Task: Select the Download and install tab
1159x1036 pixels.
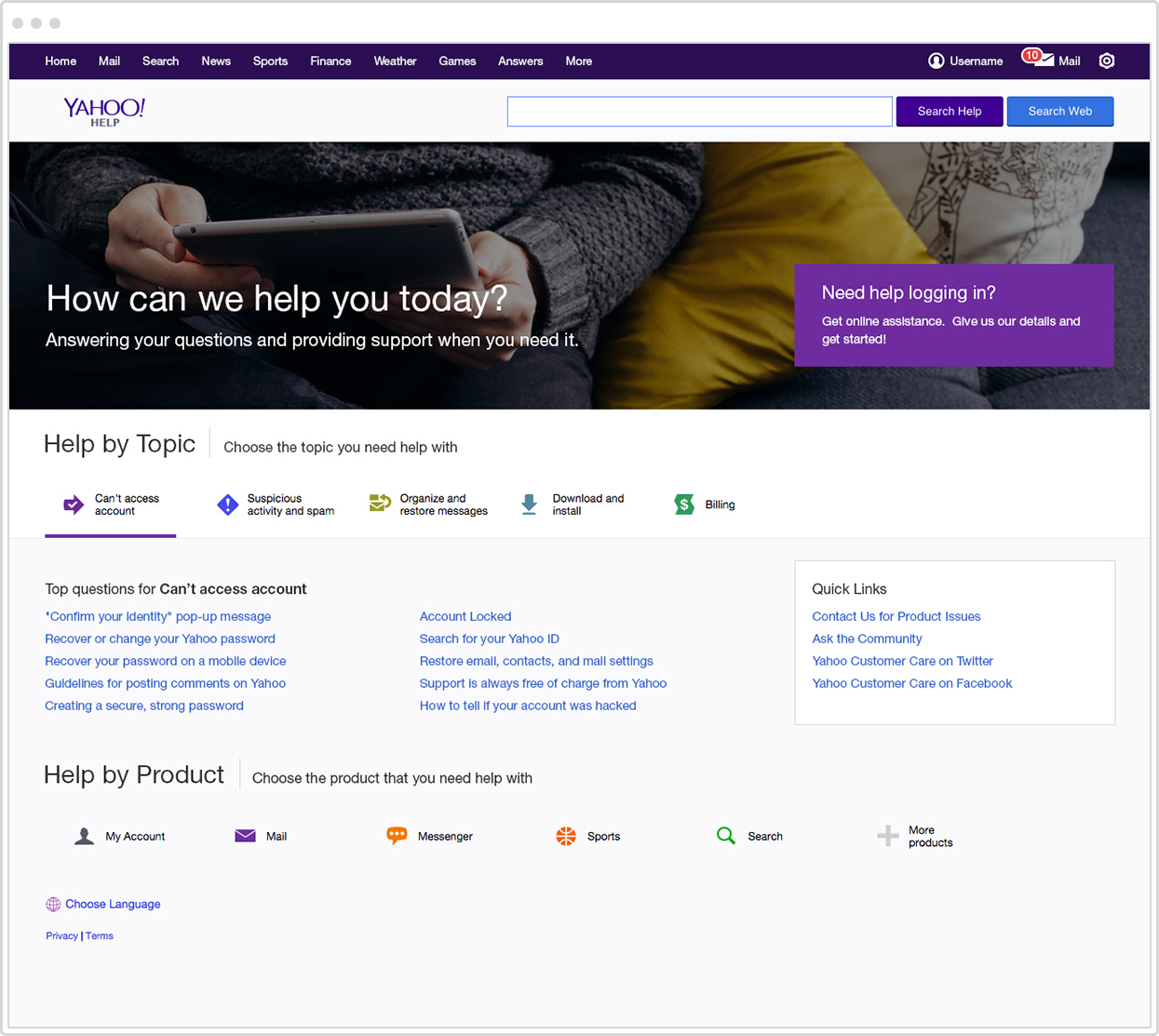Action: pos(573,505)
